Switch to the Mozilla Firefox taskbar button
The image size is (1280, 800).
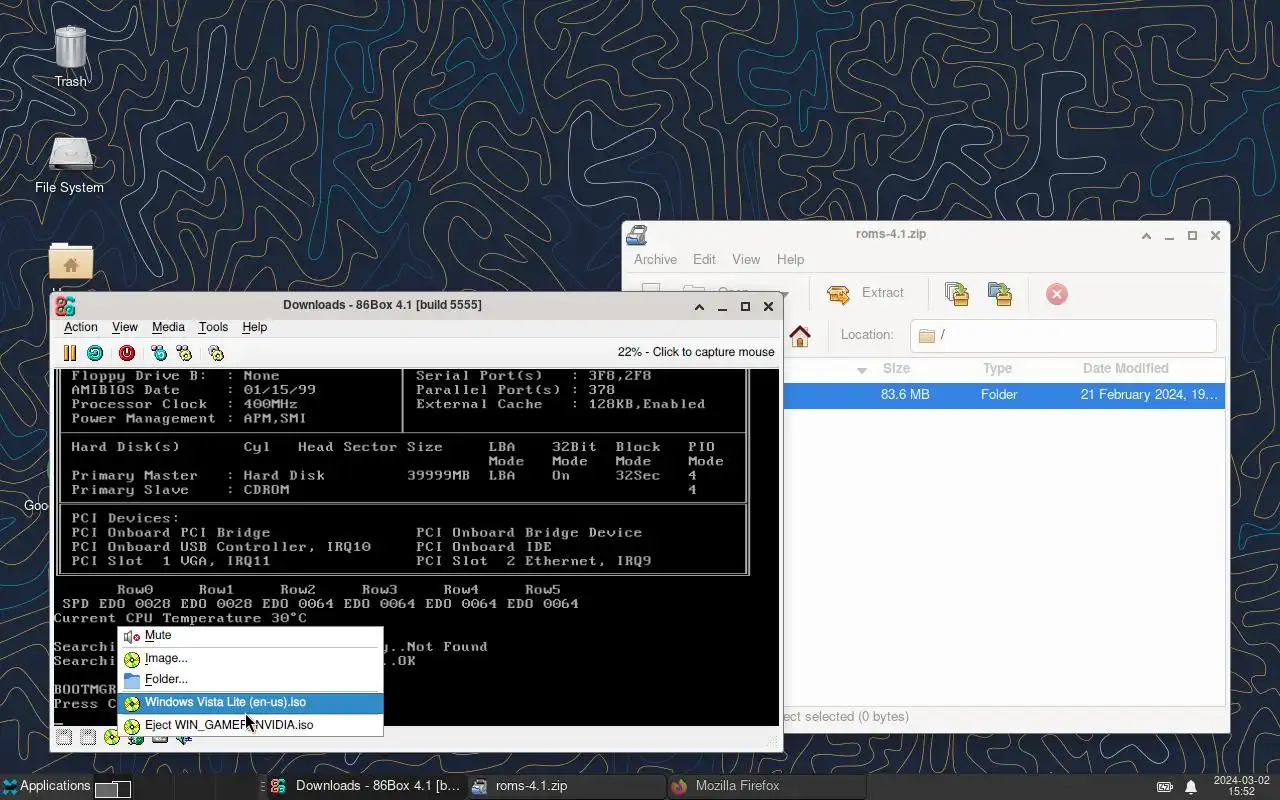pyautogui.click(x=767, y=786)
